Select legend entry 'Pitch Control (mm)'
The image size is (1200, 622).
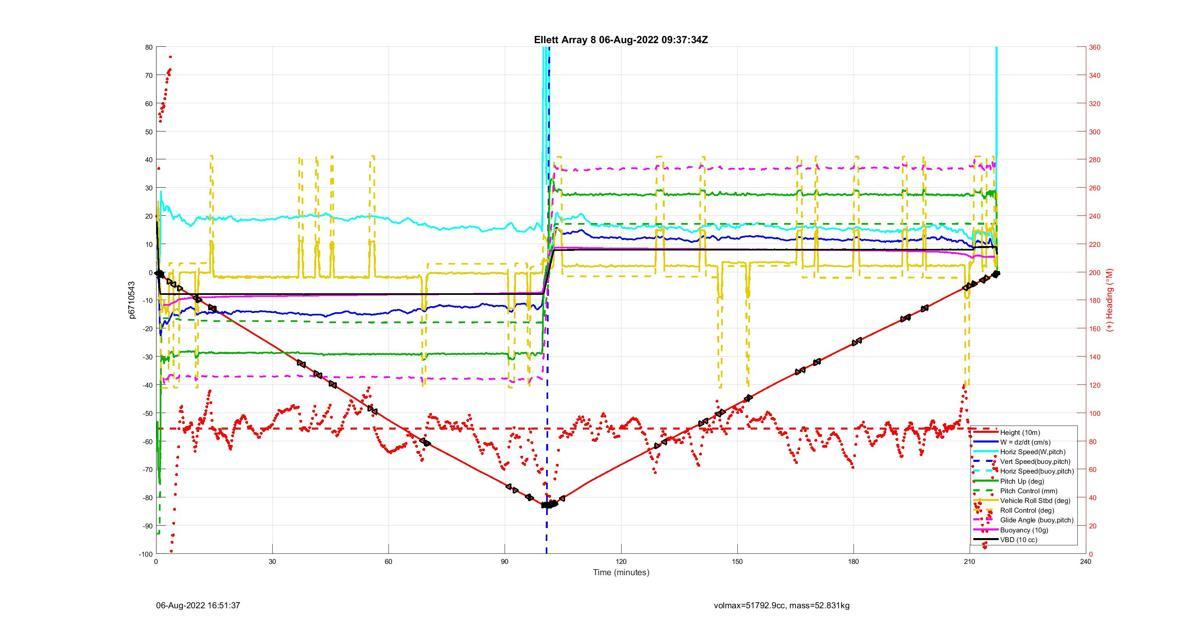[1029, 491]
